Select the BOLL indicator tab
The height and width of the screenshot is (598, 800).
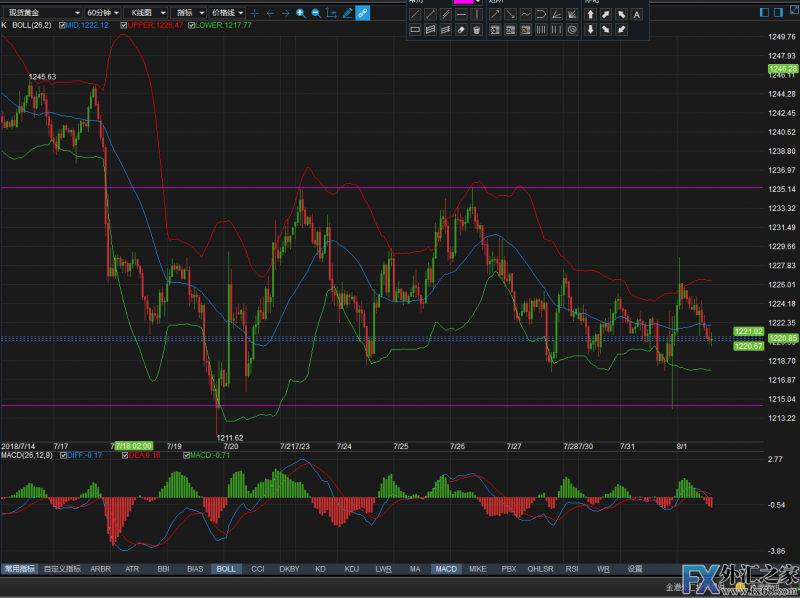[x=226, y=568]
